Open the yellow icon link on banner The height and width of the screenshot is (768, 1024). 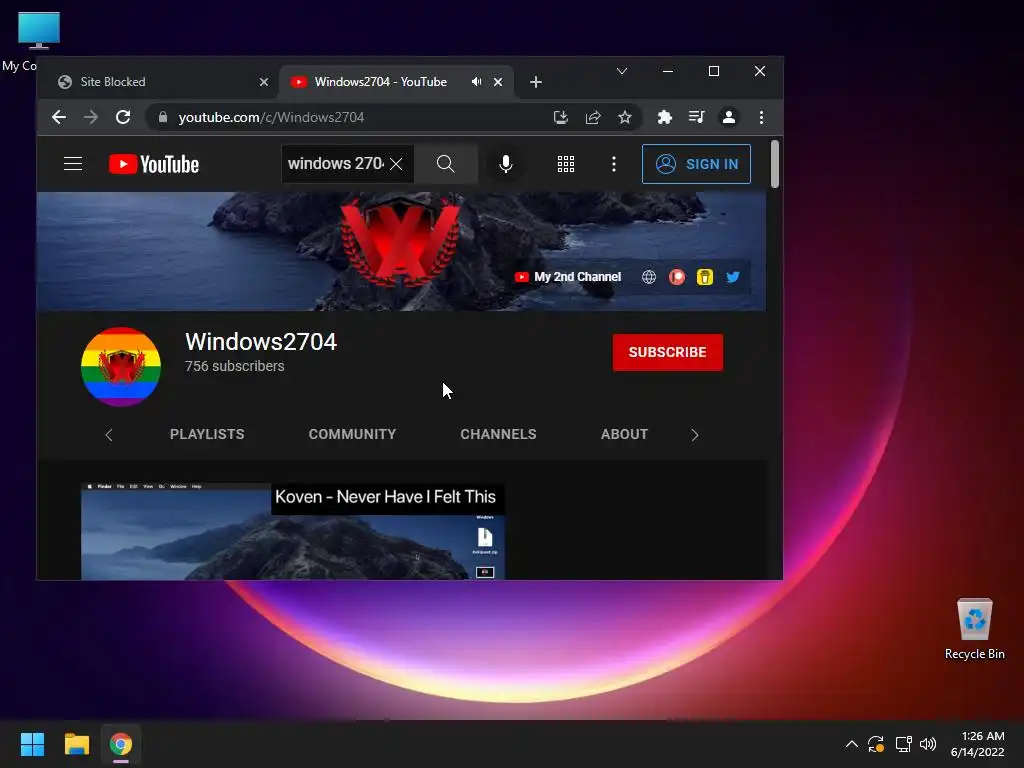[705, 277]
